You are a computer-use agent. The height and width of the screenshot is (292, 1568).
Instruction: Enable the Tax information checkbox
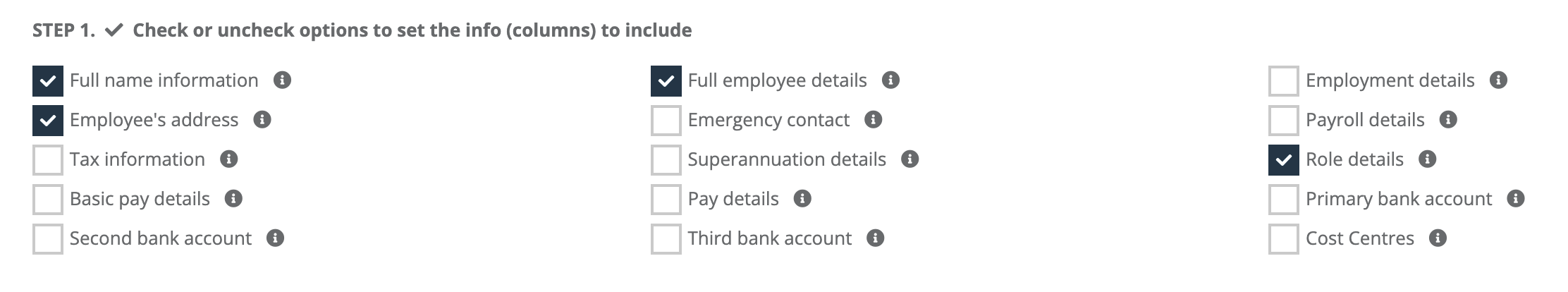(x=48, y=160)
